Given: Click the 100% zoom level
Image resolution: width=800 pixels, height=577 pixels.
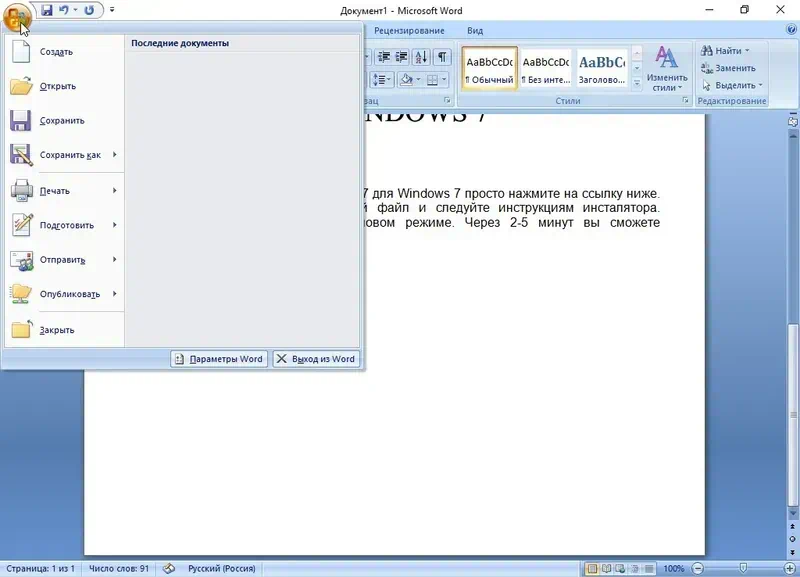Looking at the screenshot, I should coord(673,568).
